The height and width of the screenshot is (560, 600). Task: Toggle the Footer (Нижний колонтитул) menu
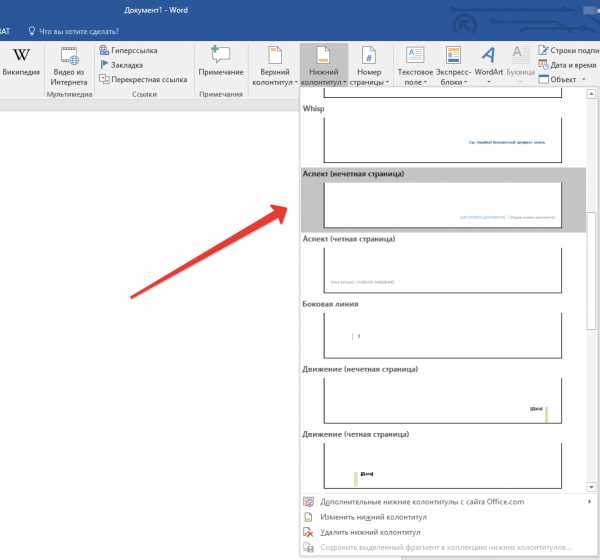click(324, 66)
